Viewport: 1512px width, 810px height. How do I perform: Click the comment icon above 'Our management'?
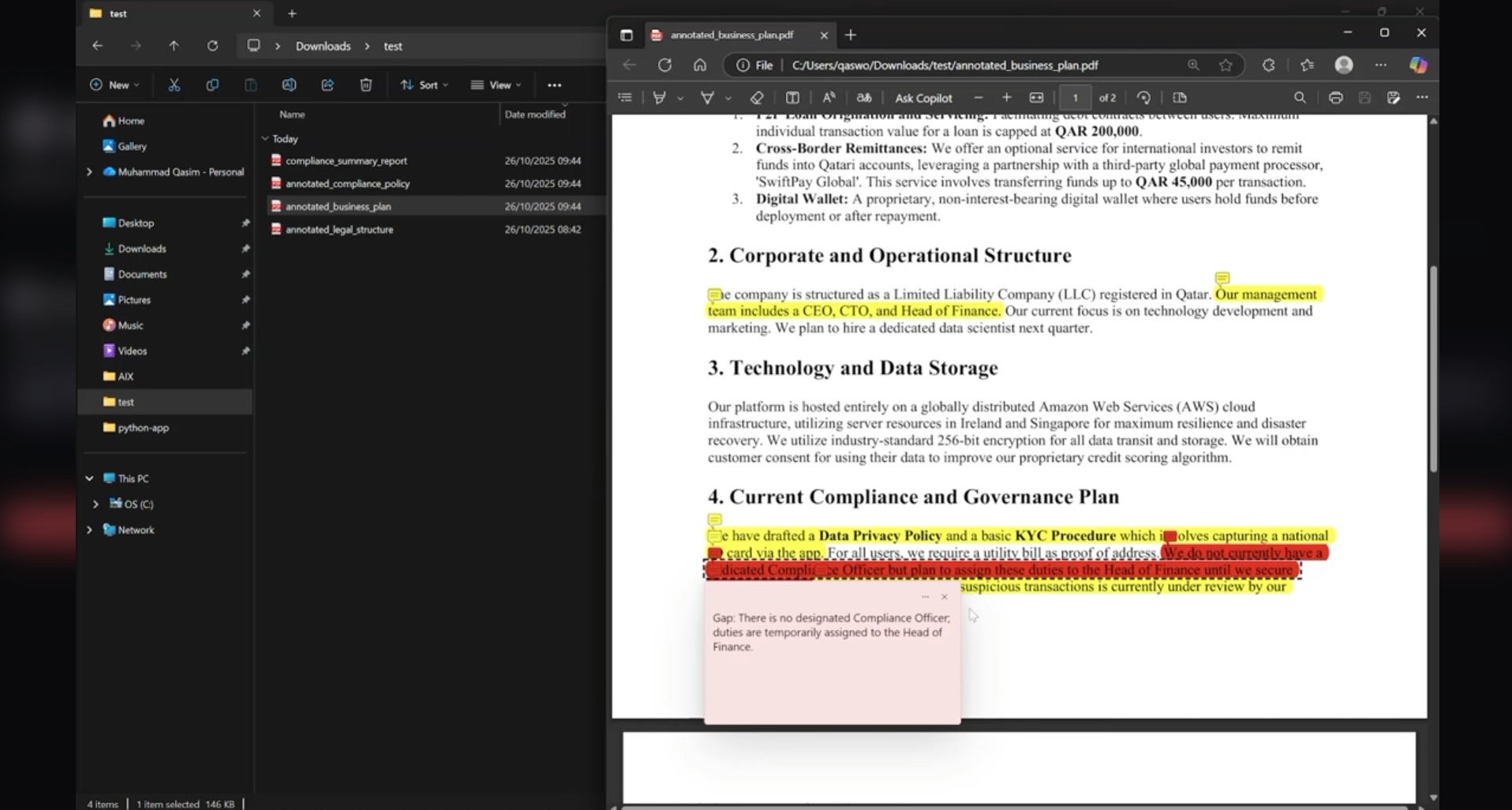point(1222,278)
